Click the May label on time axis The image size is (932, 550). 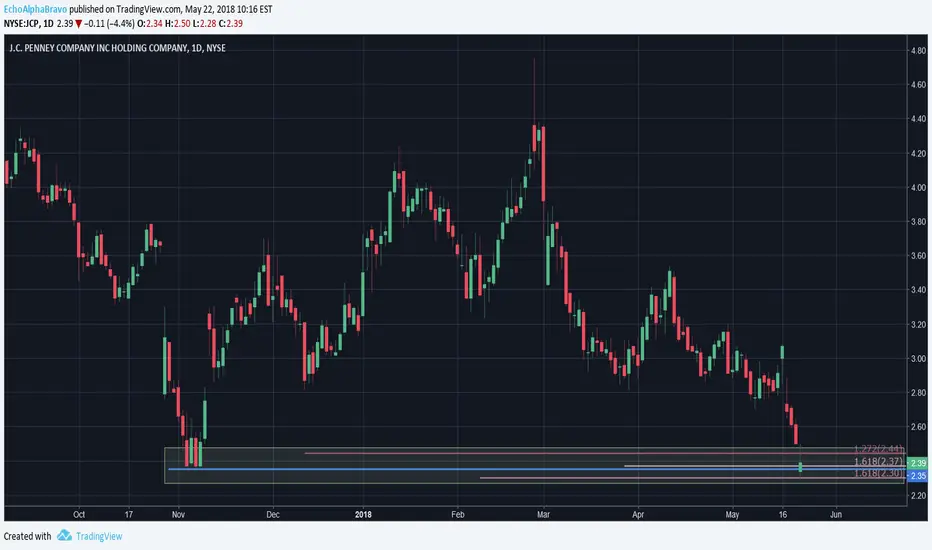click(x=732, y=514)
